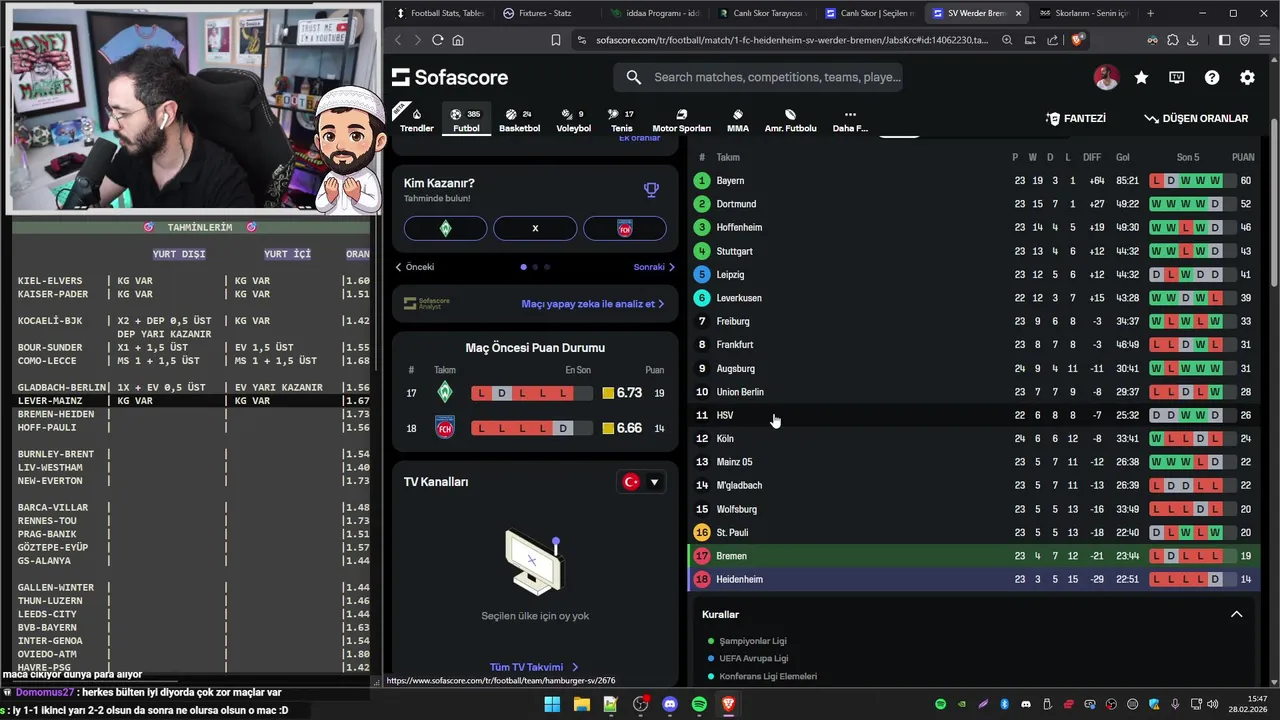Open Sofascore settings gear
This screenshot has width=1280, height=720.
coord(1247,77)
